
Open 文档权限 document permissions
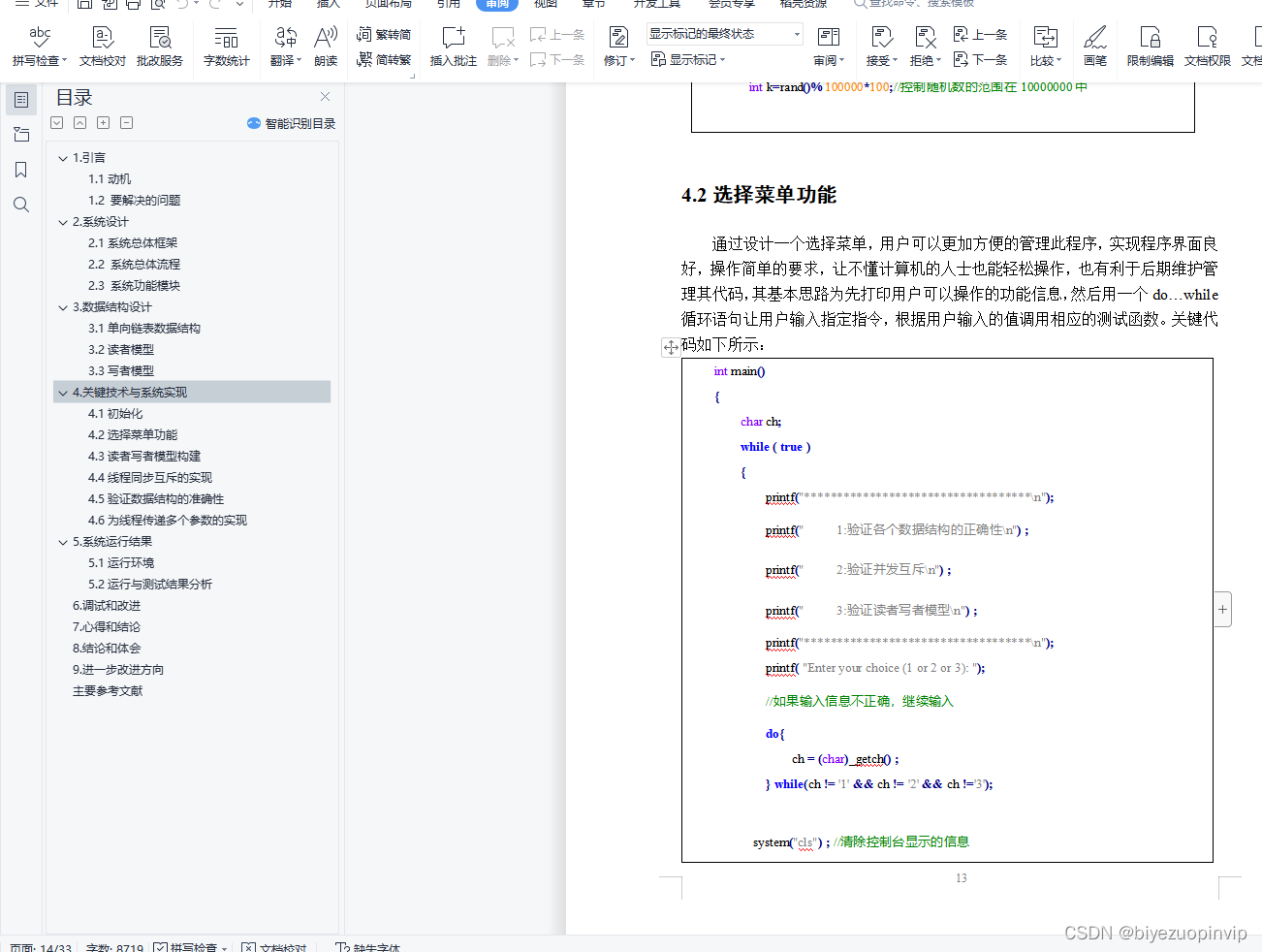(x=1207, y=46)
